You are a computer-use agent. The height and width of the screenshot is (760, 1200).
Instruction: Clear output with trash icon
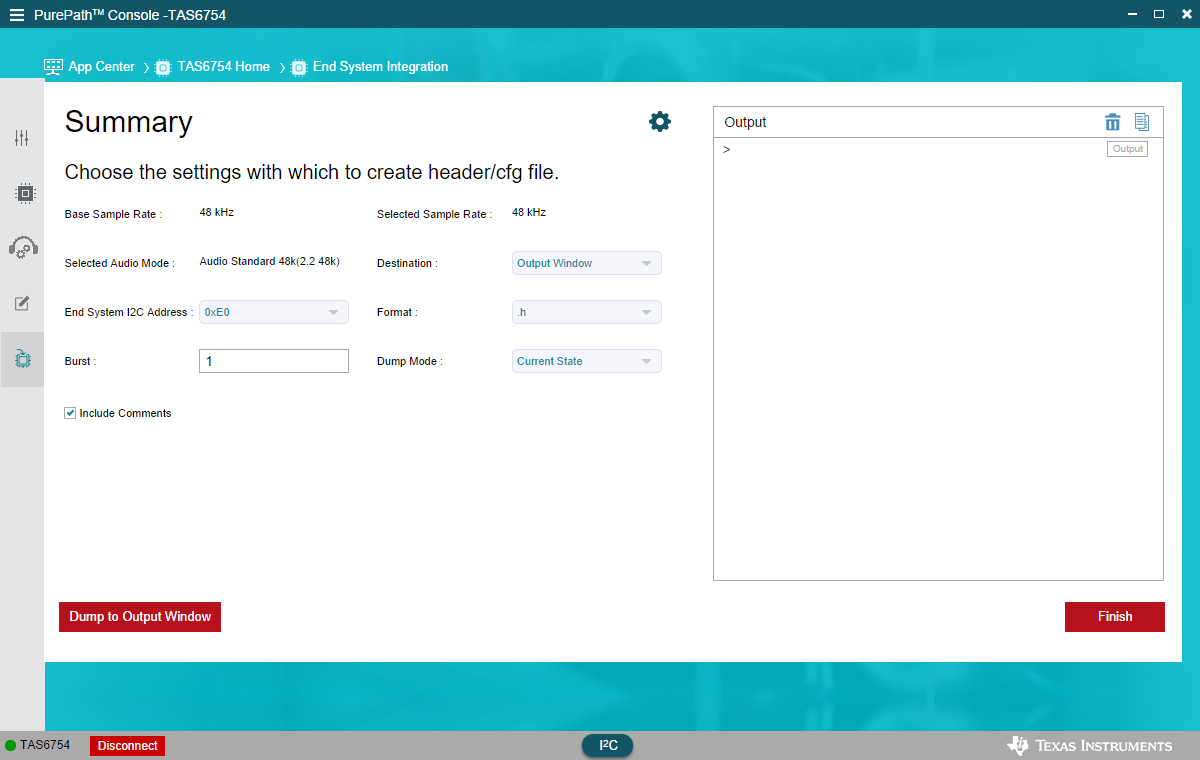click(x=1112, y=122)
